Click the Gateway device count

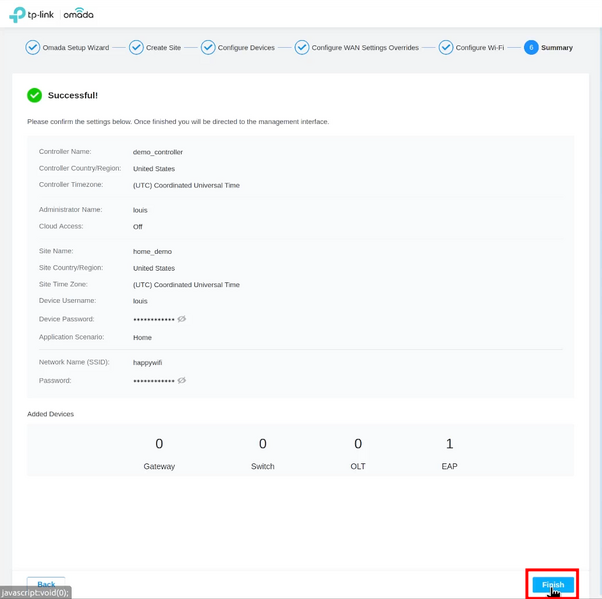pos(159,444)
